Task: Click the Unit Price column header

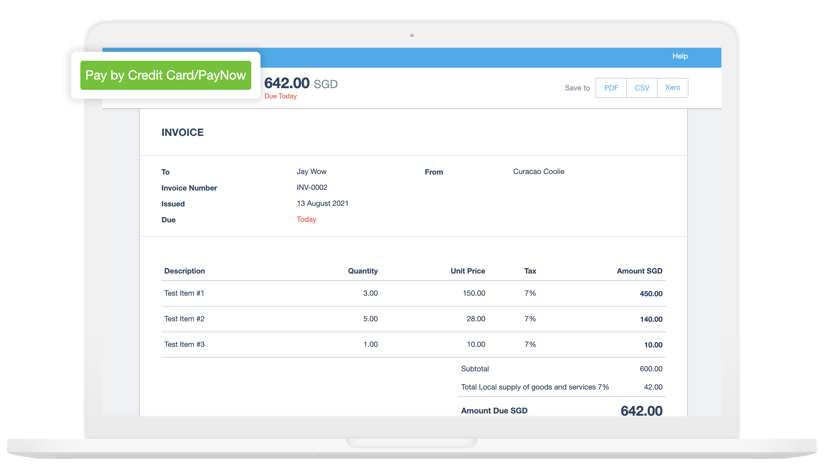Action: 468,271
